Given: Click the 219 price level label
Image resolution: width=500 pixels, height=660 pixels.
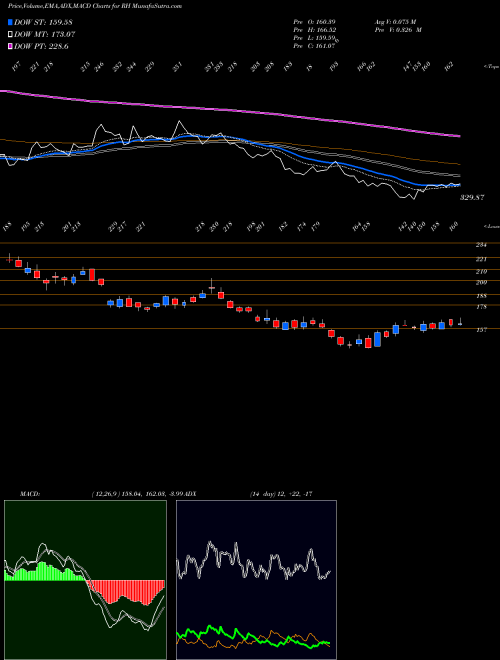Looking at the screenshot, I should pos(481,271).
